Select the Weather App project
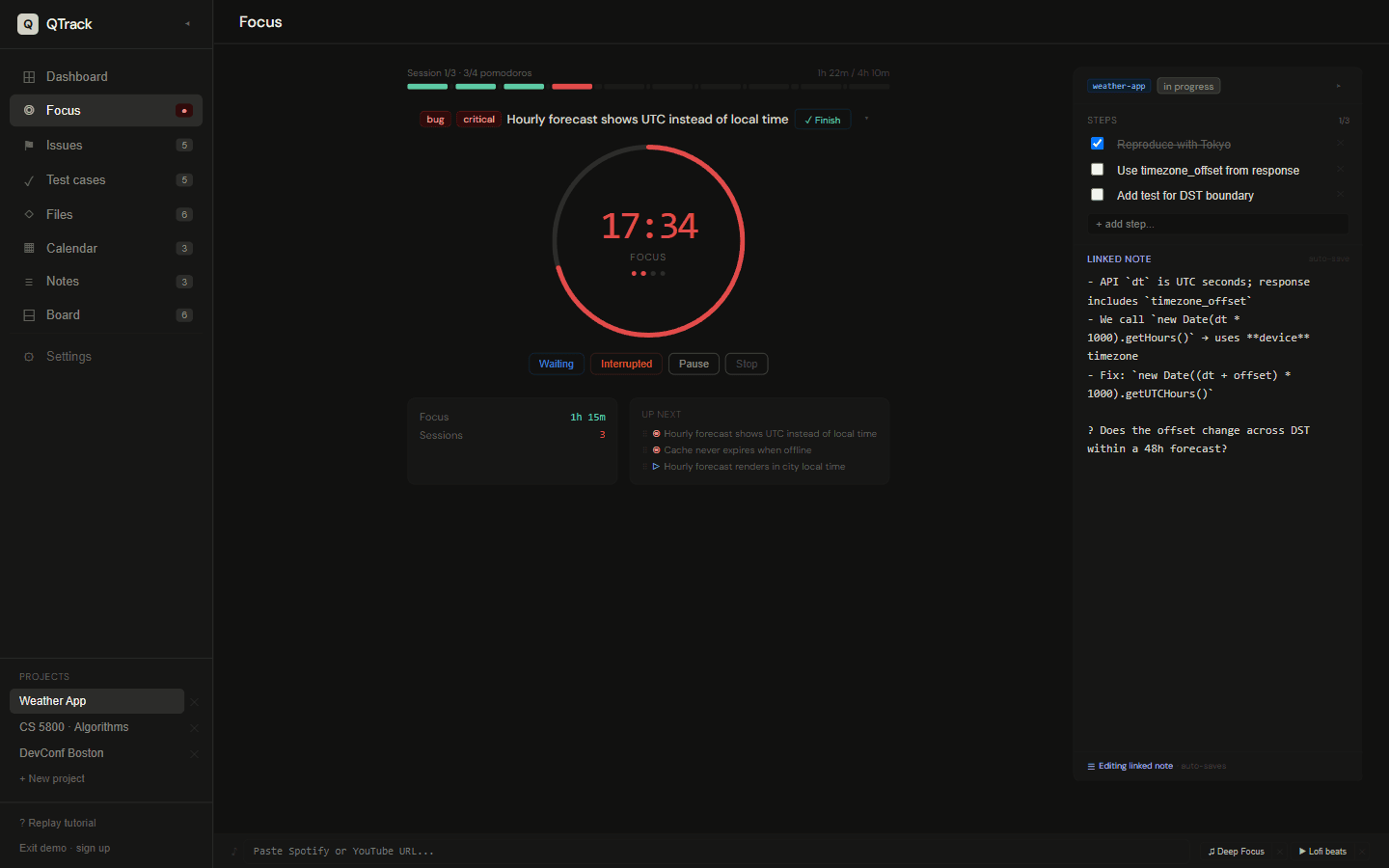The image size is (1389, 868). coord(96,701)
